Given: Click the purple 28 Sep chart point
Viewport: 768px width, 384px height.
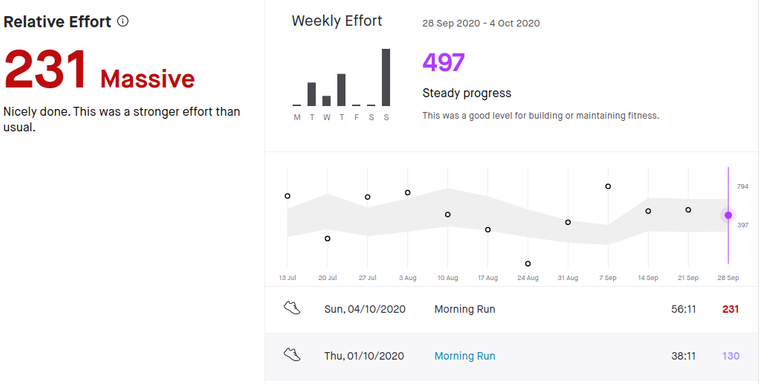Looking at the screenshot, I should (728, 216).
